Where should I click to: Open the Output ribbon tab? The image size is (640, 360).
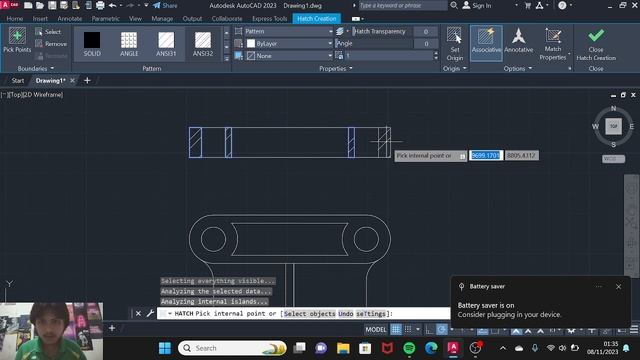tap(192, 19)
